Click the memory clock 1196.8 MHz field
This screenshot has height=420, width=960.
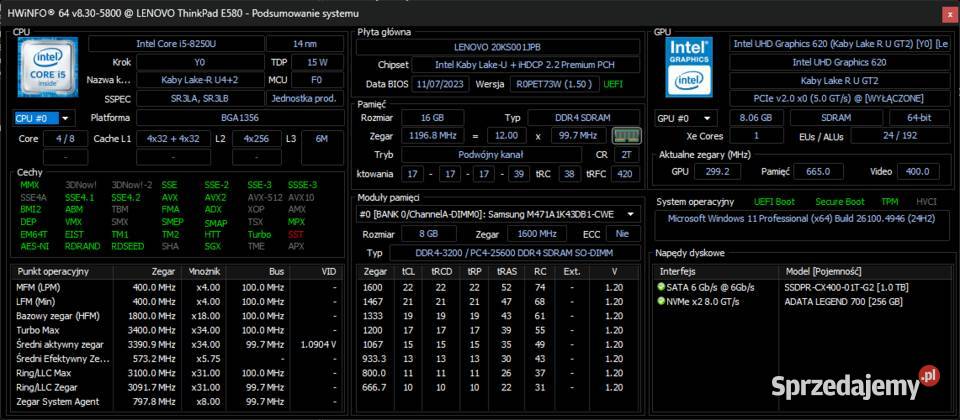[x=432, y=135]
